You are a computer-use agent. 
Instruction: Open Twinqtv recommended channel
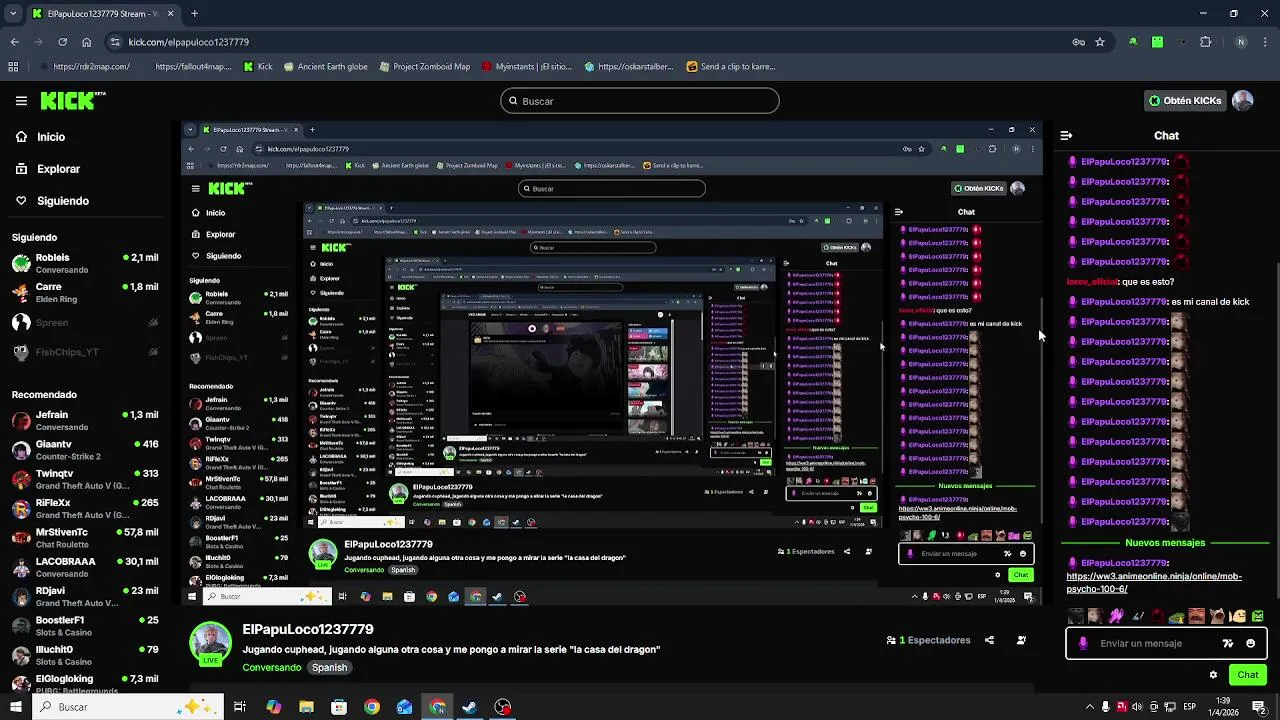click(85, 480)
